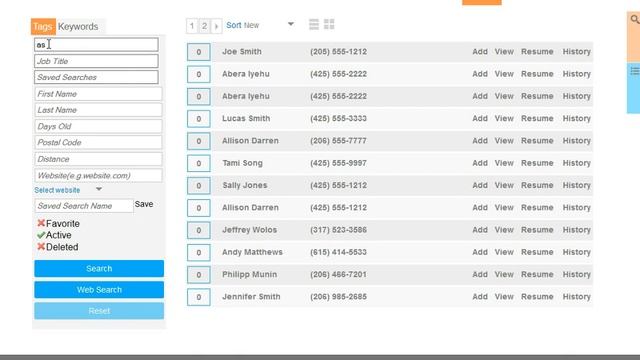The image size is (640, 360).
Task: Click the Sort label link
Action: tap(234, 25)
